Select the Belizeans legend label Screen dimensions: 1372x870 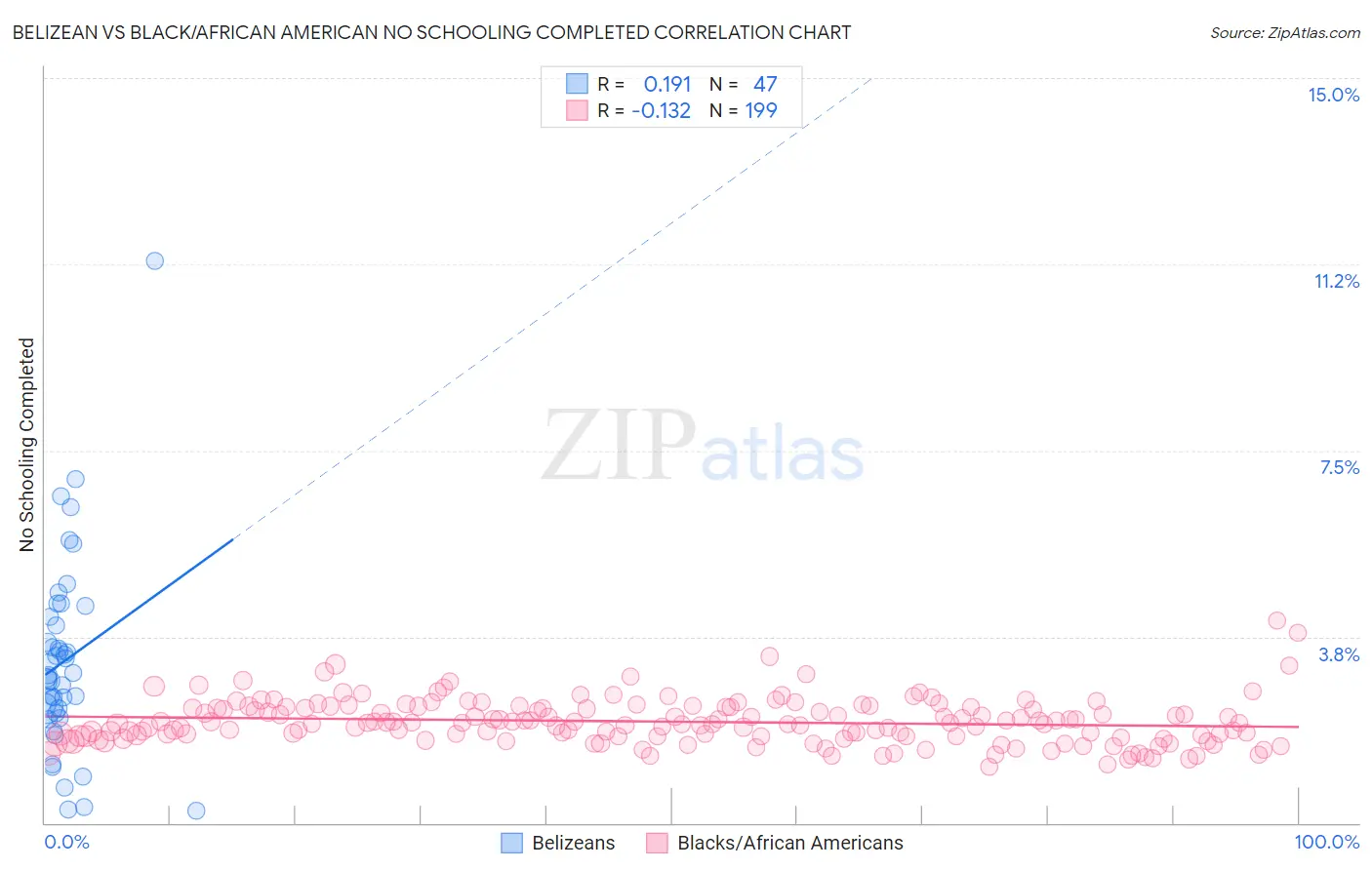574,843
